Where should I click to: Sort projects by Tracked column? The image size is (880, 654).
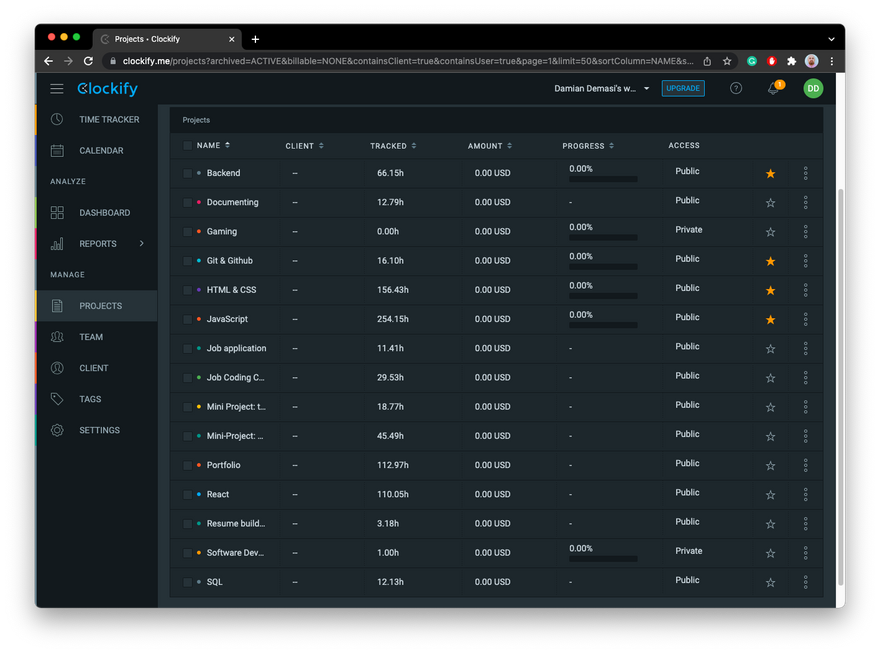392,146
